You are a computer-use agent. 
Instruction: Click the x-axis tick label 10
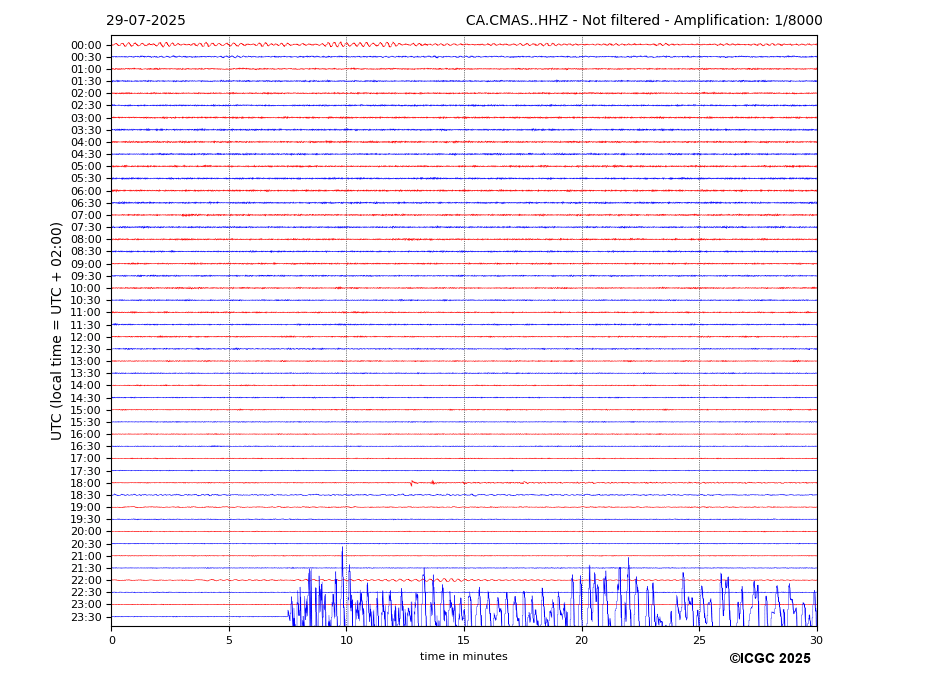[346, 640]
